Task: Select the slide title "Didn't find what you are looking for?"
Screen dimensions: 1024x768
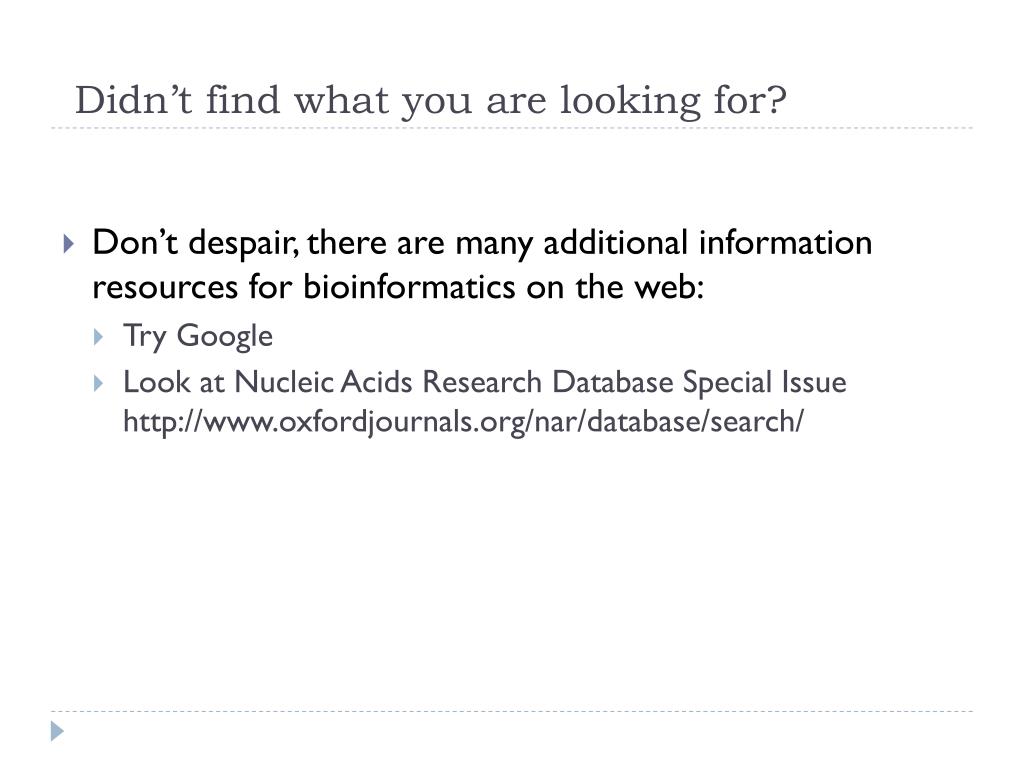Action: 431,101
